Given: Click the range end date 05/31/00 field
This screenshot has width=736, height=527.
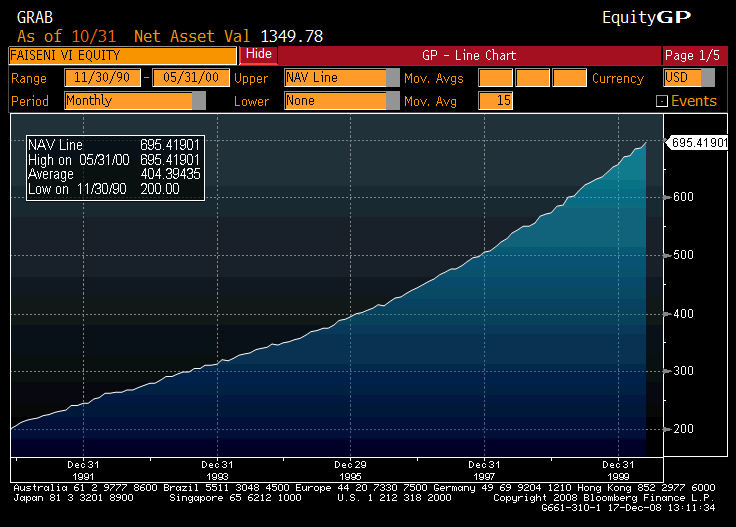Looking at the screenshot, I should point(190,78).
